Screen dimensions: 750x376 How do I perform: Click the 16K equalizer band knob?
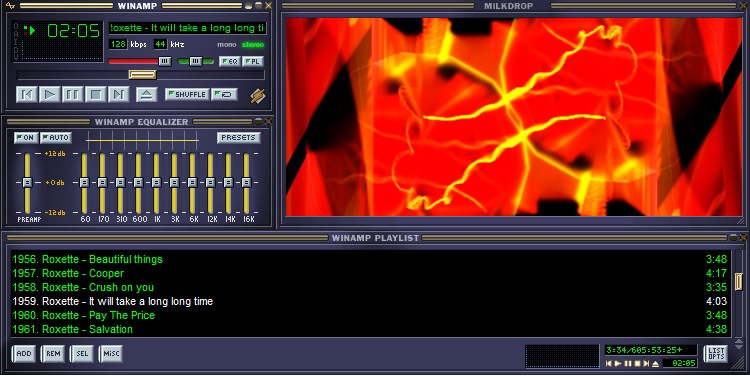[246, 182]
